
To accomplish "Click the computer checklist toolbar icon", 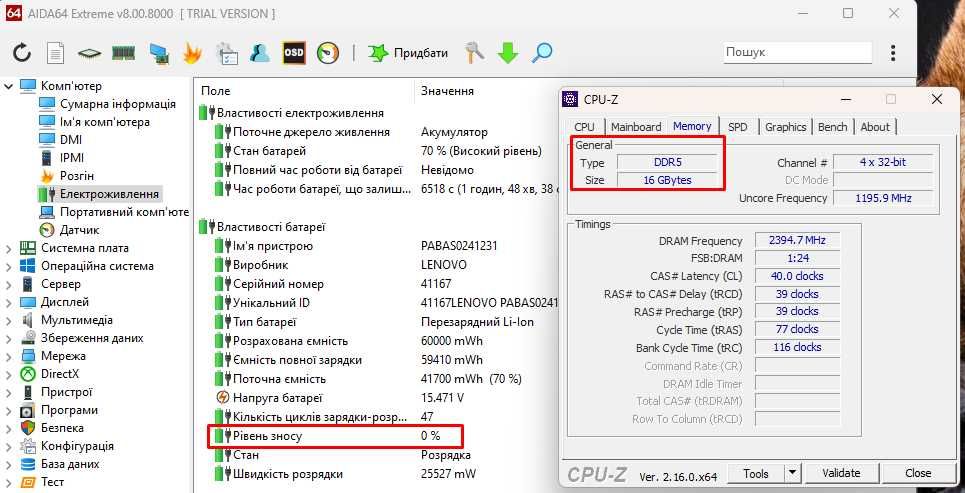I will [x=226, y=54].
